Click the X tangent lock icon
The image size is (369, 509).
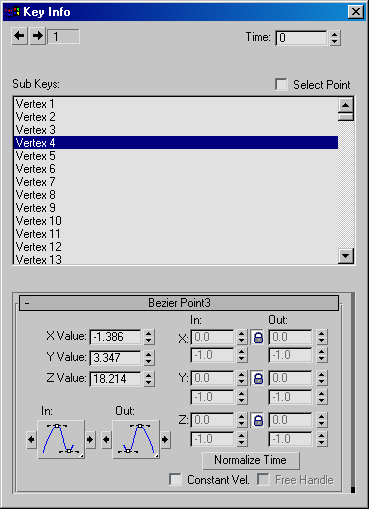258,337
